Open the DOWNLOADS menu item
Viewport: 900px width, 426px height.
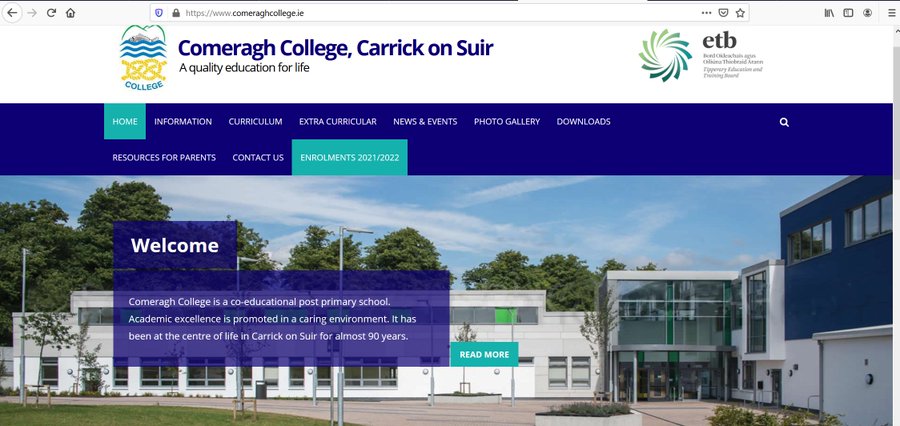pyautogui.click(x=584, y=122)
